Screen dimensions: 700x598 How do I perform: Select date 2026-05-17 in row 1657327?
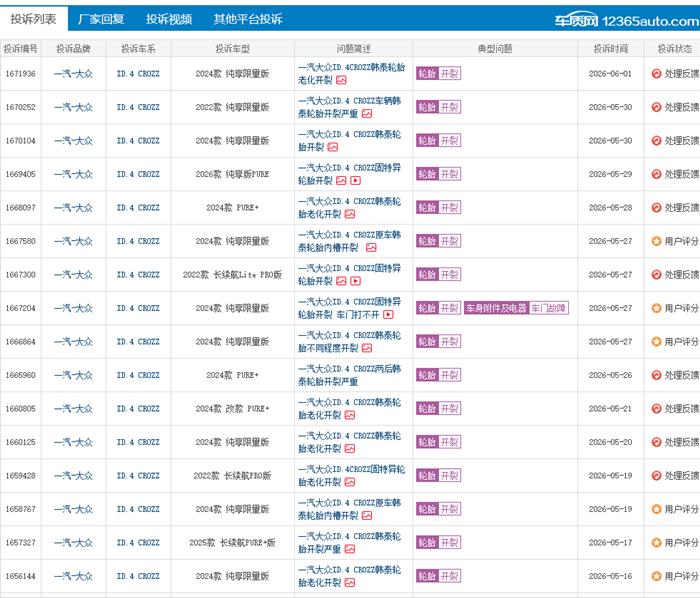[x=610, y=543]
